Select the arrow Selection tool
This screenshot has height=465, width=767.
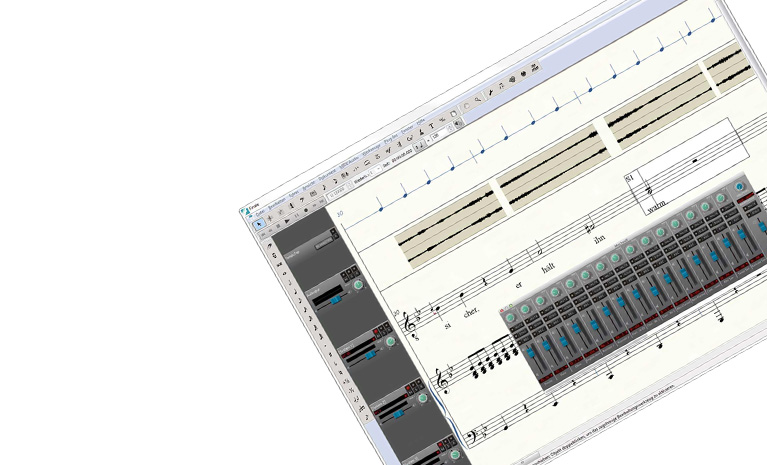[259, 224]
